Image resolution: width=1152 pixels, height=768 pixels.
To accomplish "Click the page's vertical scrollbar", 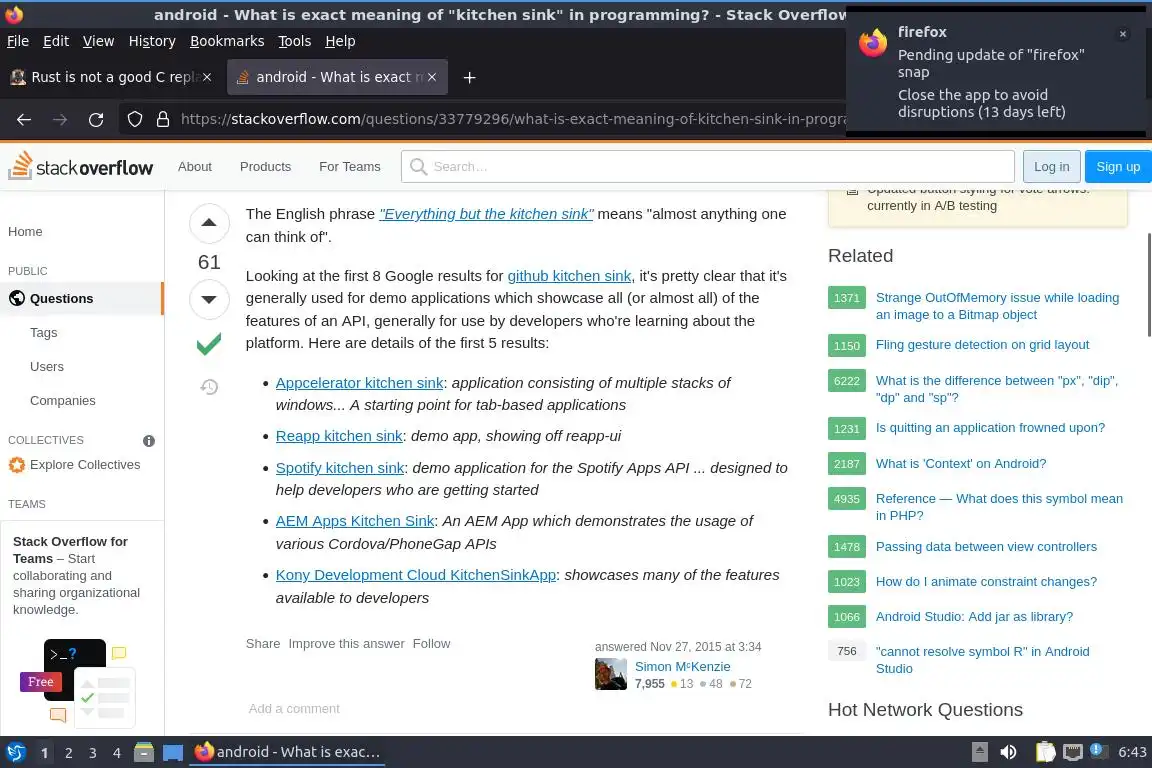I will tap(1148, 284).
